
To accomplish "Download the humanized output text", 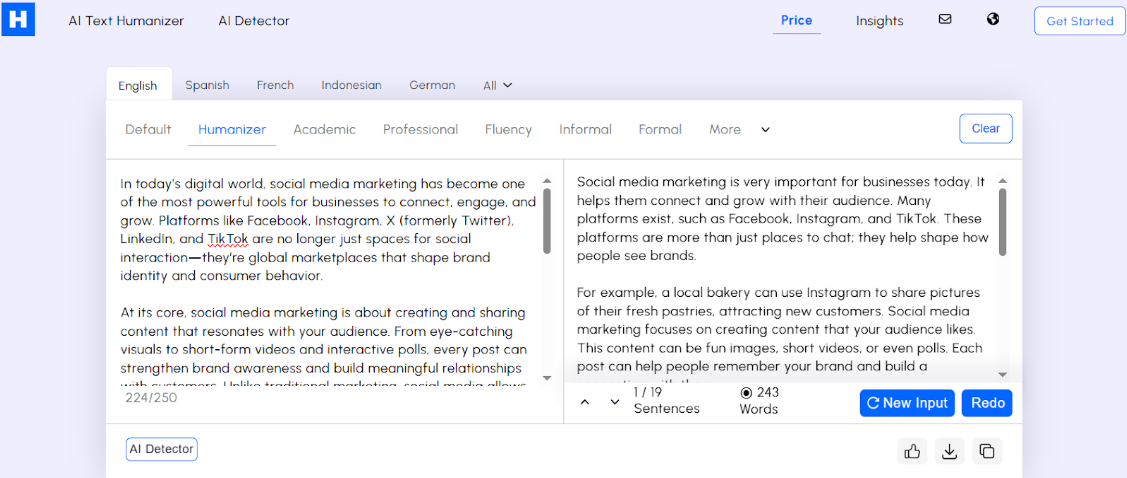I will pos(949,451).
